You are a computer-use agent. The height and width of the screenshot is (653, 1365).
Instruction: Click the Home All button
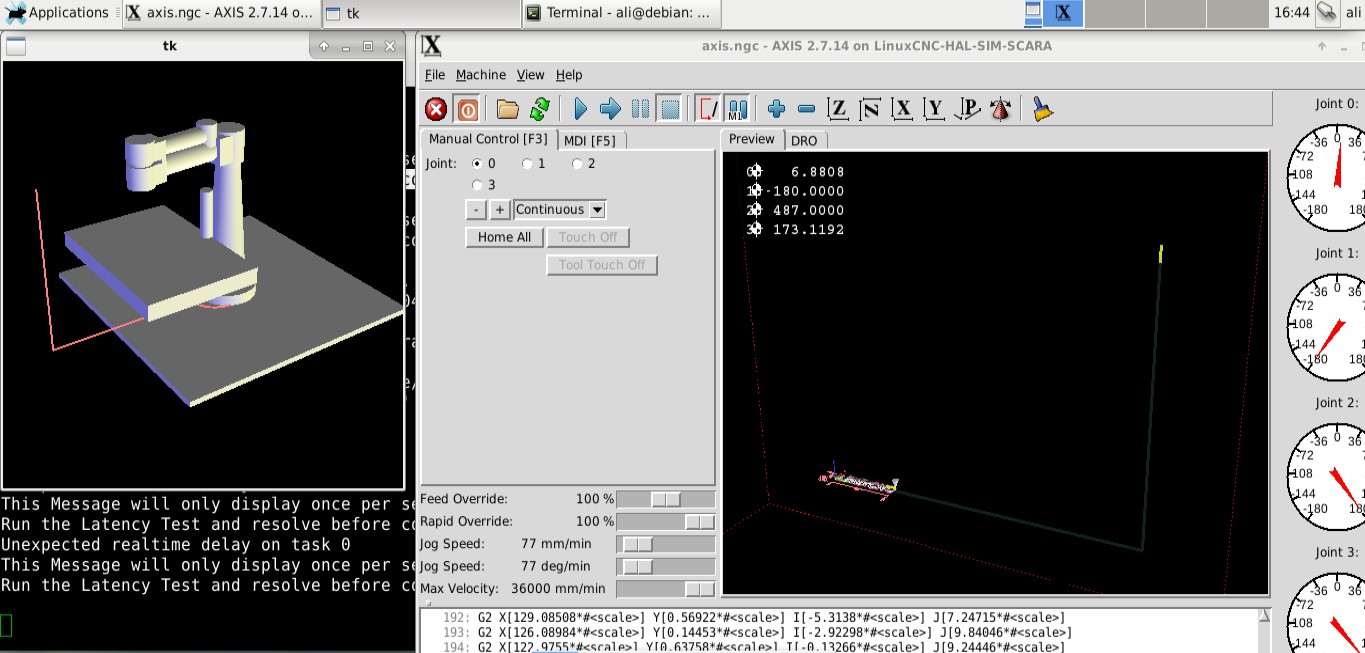click(x=504, y=237)
